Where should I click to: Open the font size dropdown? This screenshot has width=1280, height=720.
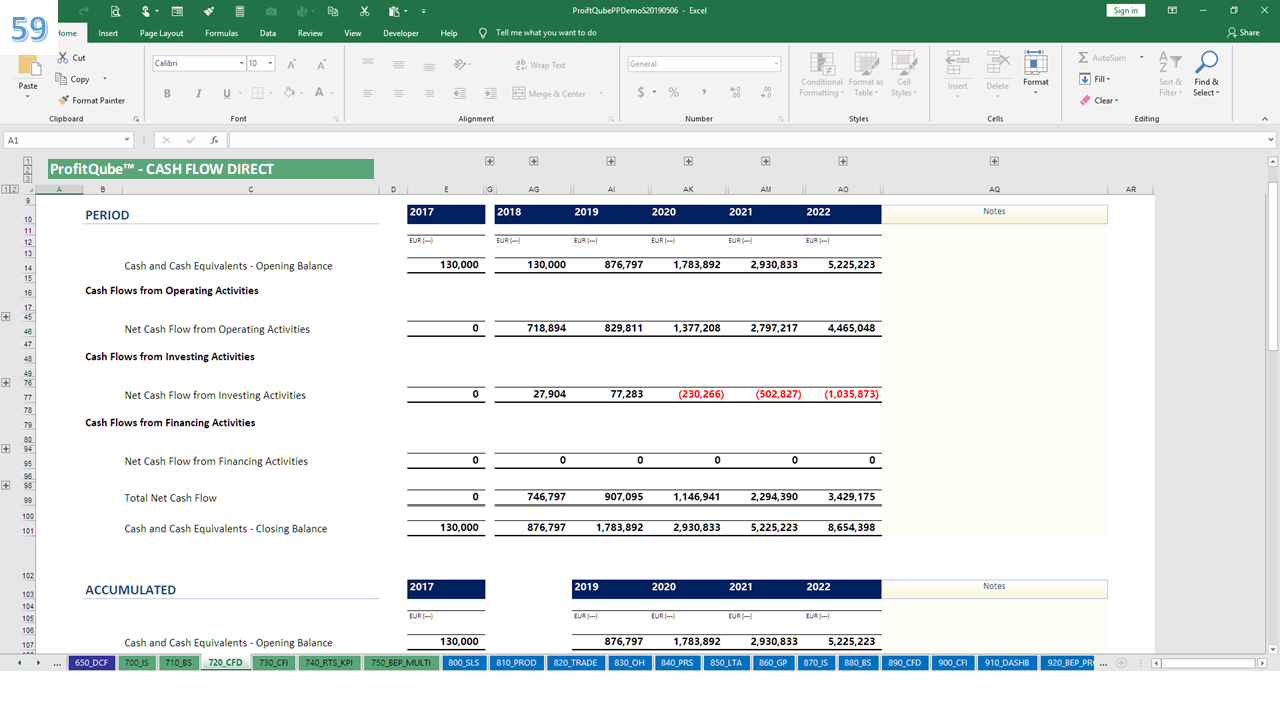(271, 63)
